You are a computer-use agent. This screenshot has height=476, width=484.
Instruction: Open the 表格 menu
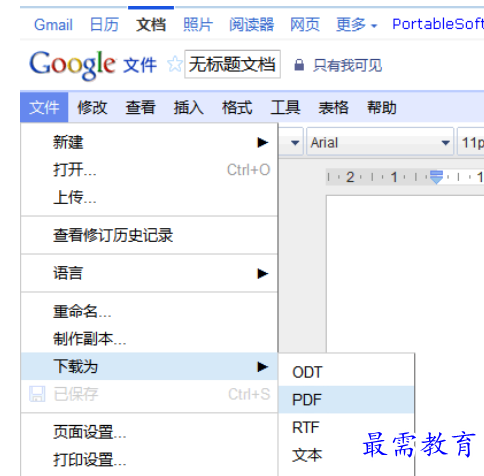[x=333, y=107]
